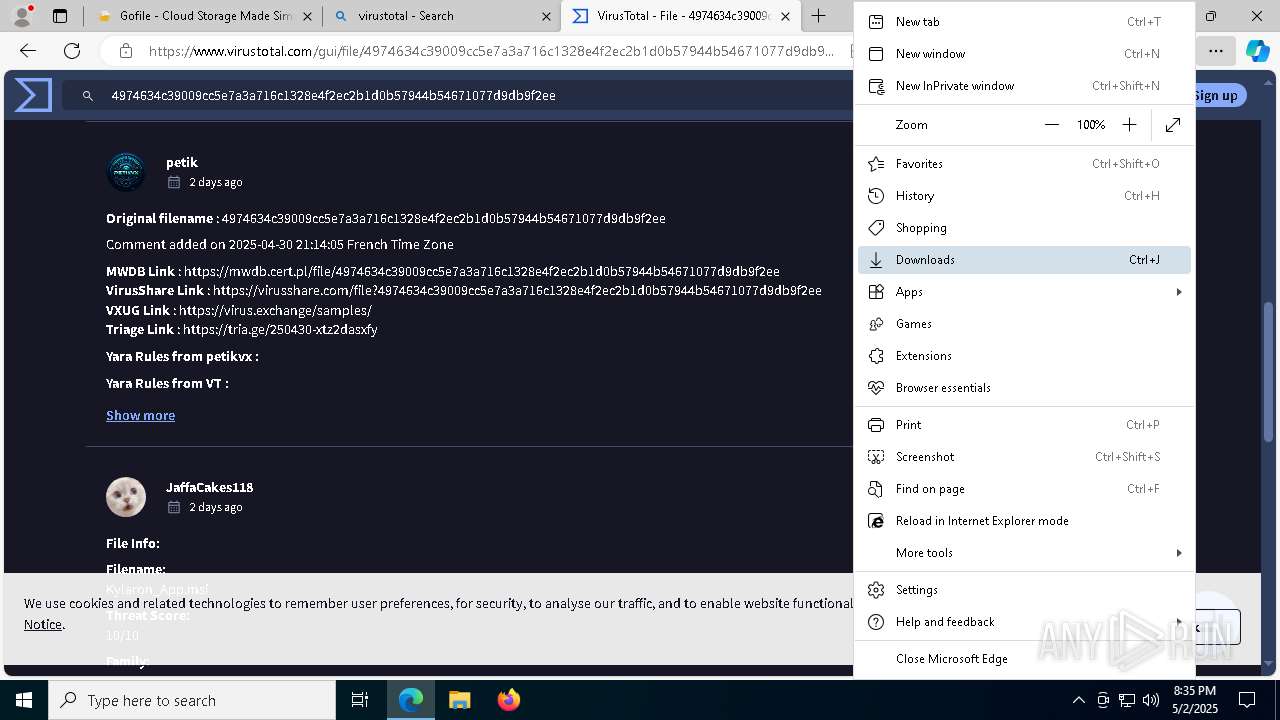Viewport: 1280px width, 720px height.
Task: Open the MWDB link URL
Action: tap(482, 272)
